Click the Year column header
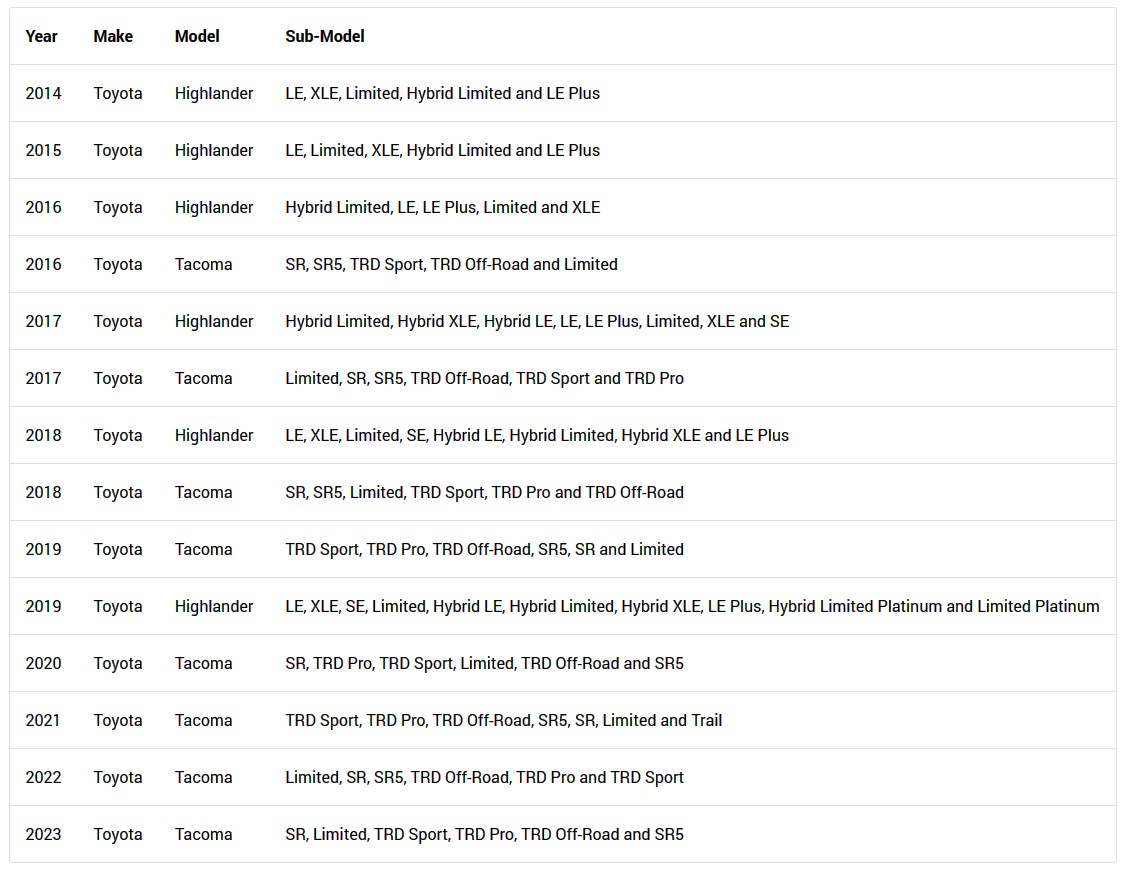This screenshot has height=870, width=1125. click(x=41, y=36)
